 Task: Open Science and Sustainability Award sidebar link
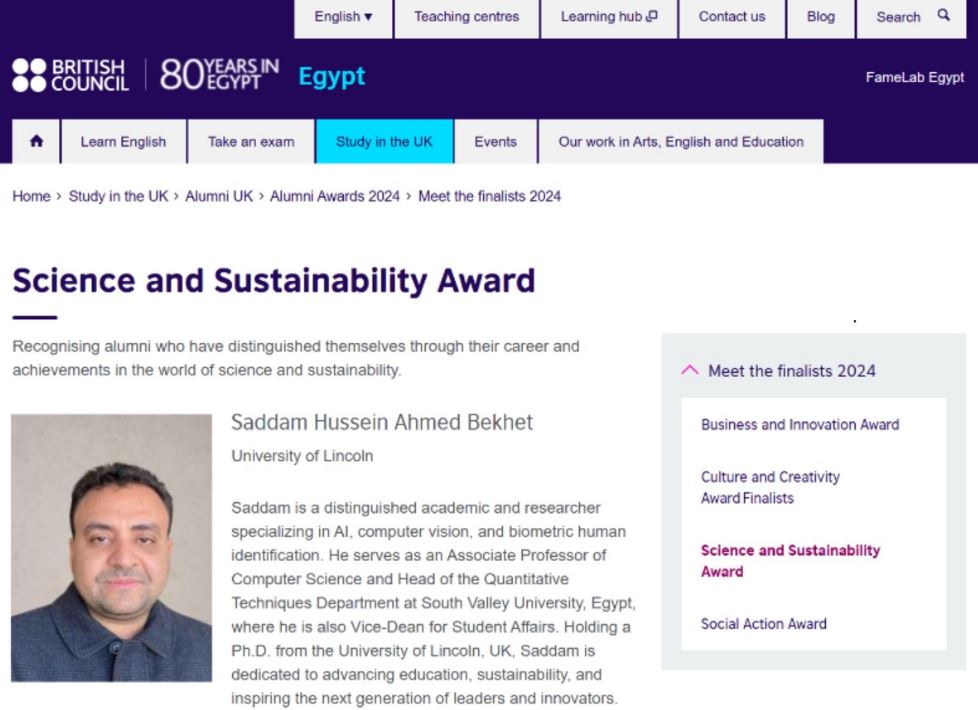click(790, 560)
